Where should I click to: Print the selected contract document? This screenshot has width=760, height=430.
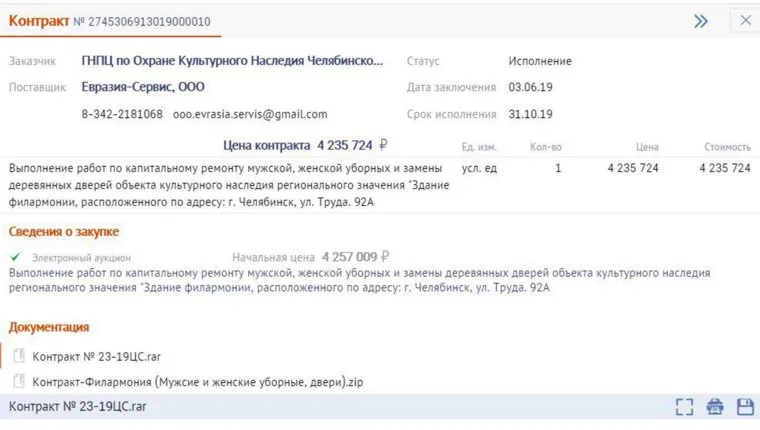[x=714, y=407]
